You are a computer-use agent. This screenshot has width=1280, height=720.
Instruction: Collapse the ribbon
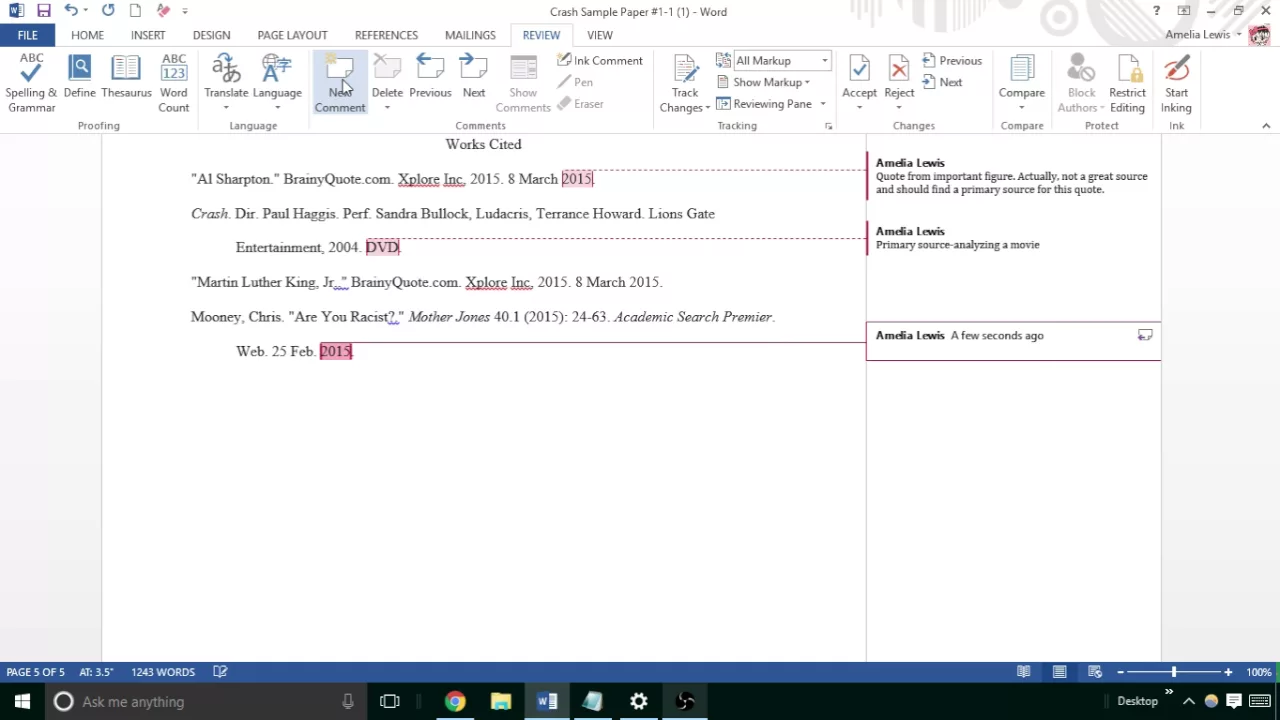point(1266,126)
